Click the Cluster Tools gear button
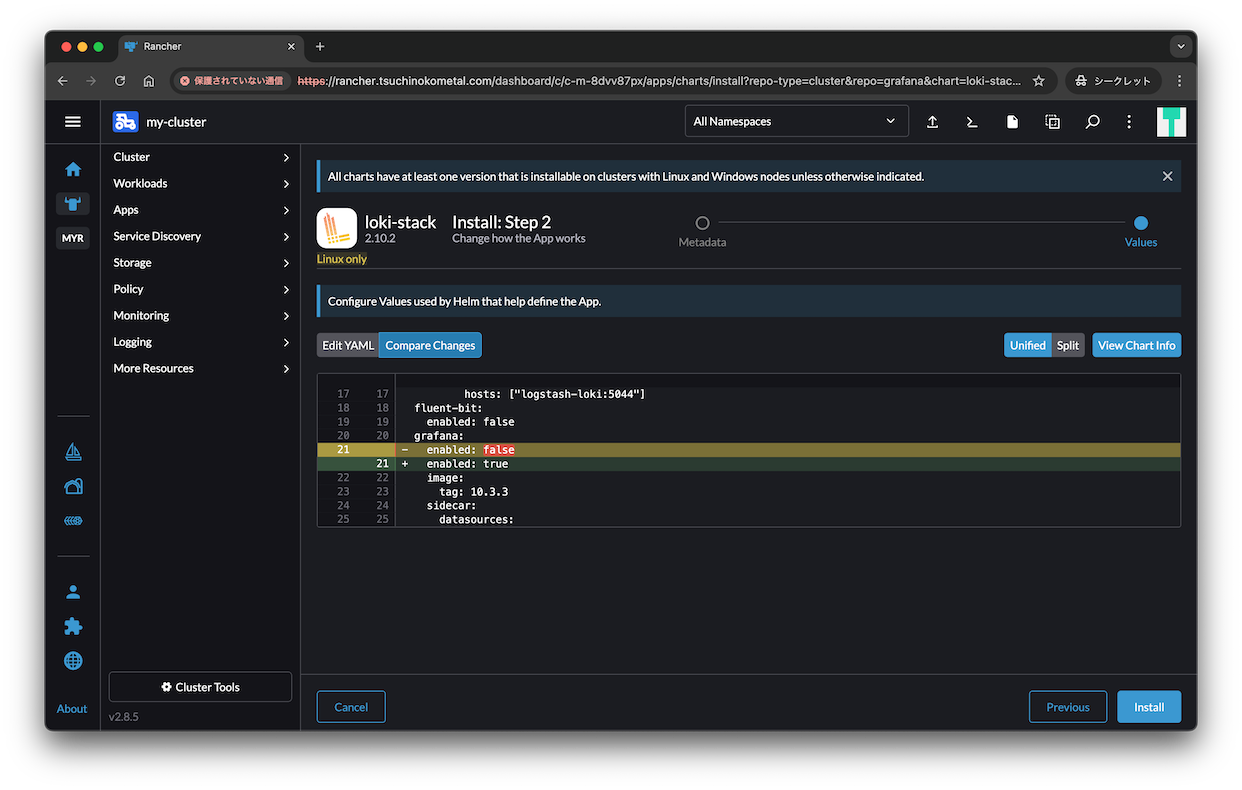This screenshot has width=1242, height=790. pos(200,687)
